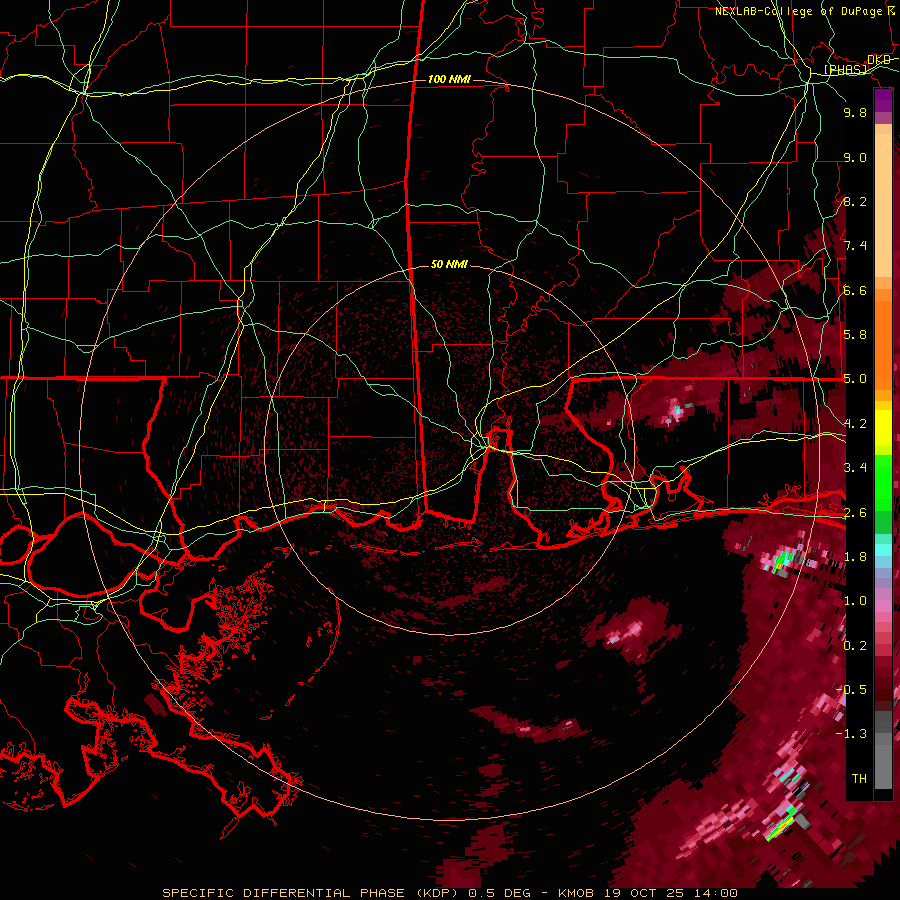The image size is (900, 900).
Task: Click the 8.2 value on the color scale
Action: [855, 201]
